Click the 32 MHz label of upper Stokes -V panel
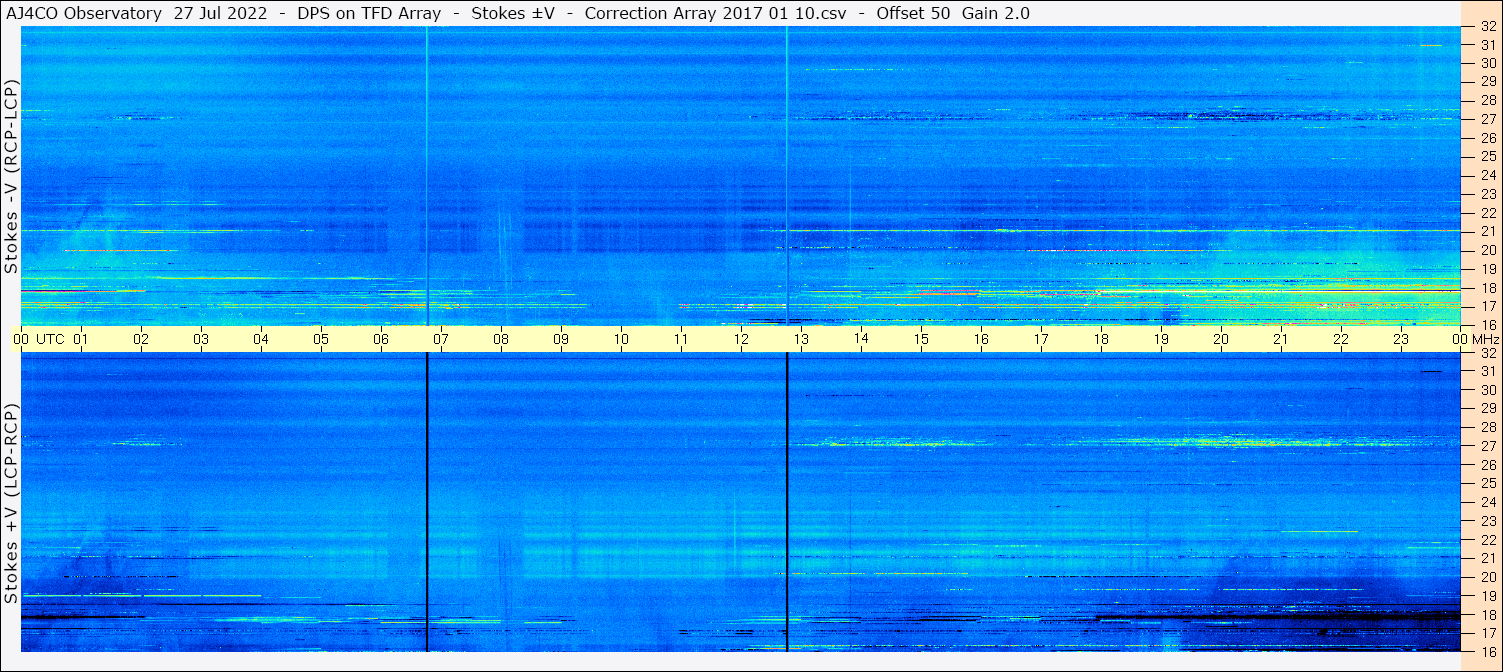Viewport: 1503px width, 672px height. pos(1487,27)
